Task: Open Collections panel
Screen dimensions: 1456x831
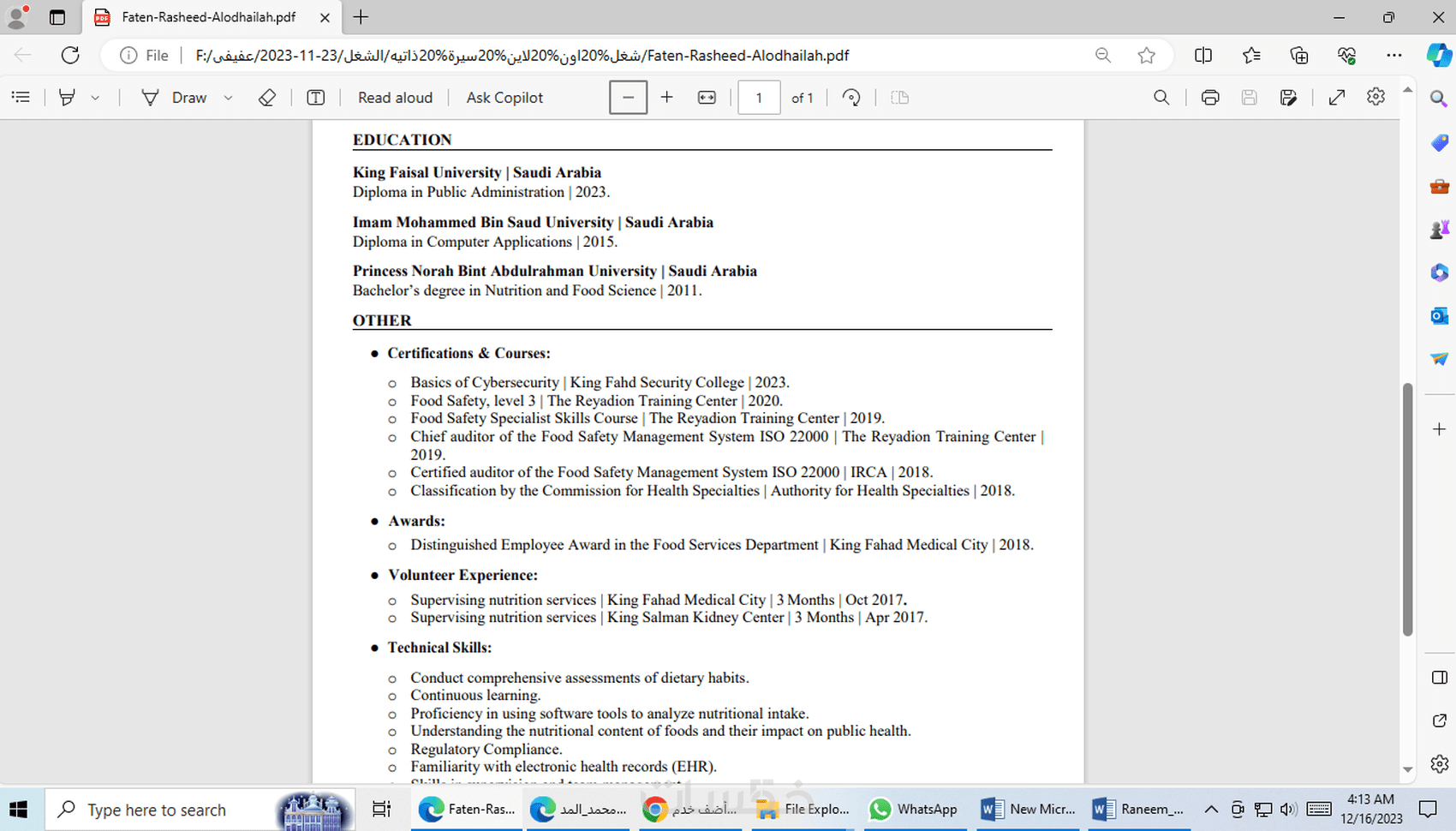Action: coord(1299,56)
